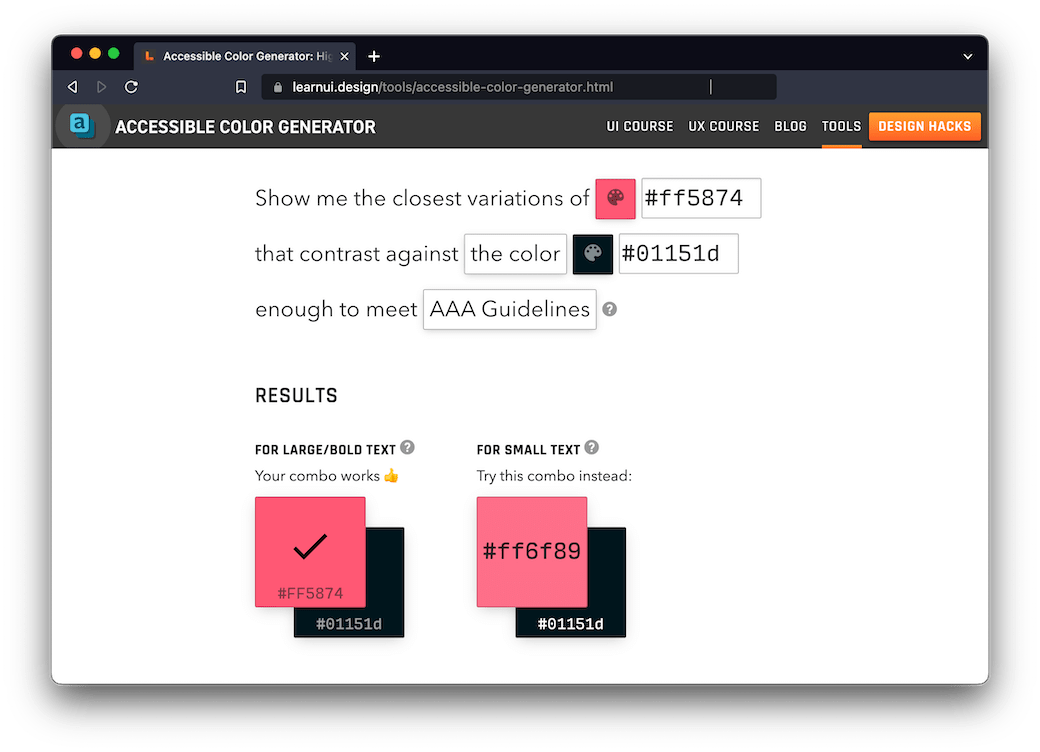1040x752 pixels.
Task: Click the Design Hacks button
Action: coord(925,126)
